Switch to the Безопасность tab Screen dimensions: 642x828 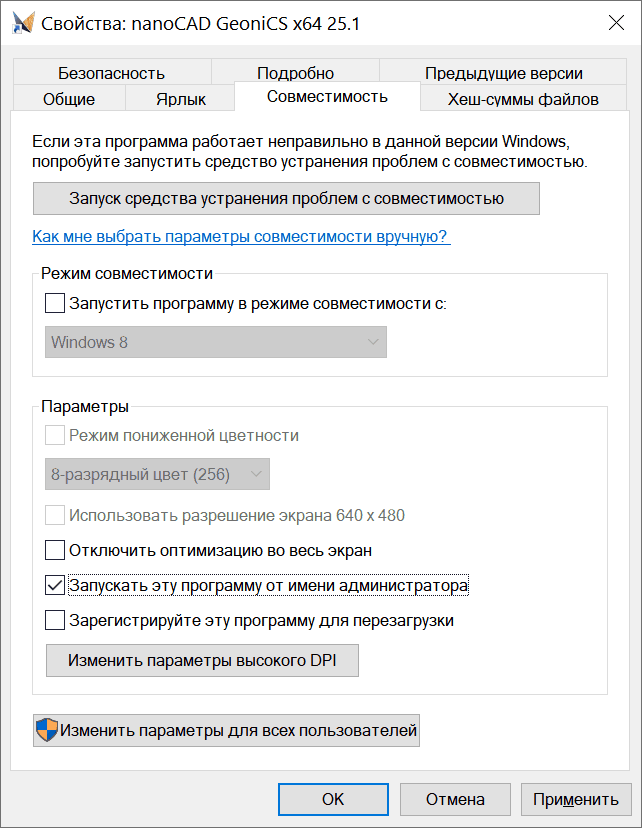111,73
